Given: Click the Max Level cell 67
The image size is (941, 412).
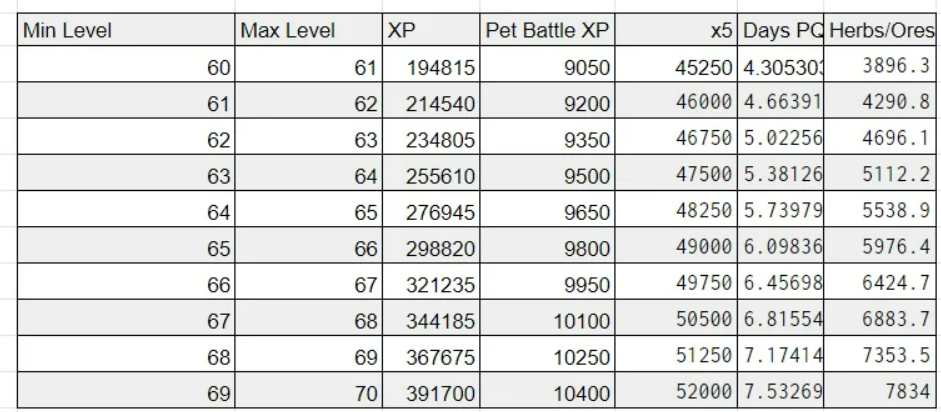Looking at the screenshot, I should pos(308,285).
